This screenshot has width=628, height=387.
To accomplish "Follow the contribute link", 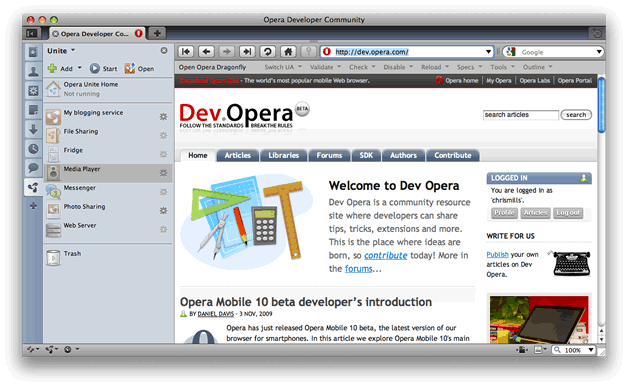I will click(x=385, y=255).
